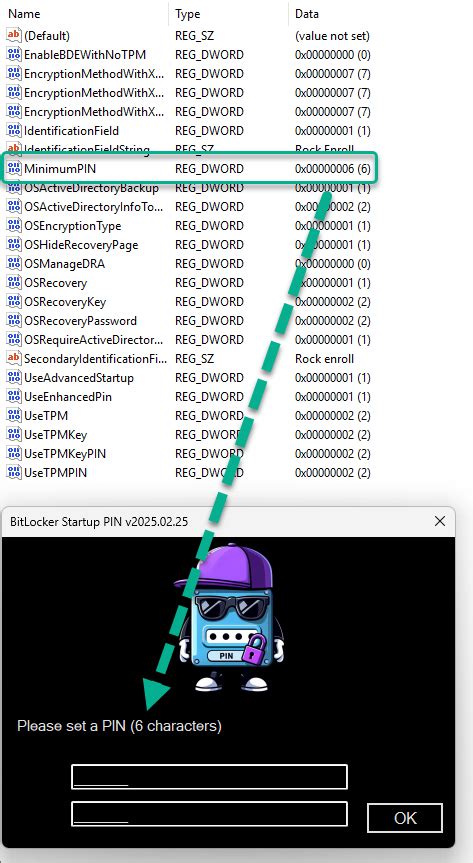Click the MinimumPIN REG_DWORD type cell

coord(209,168)
